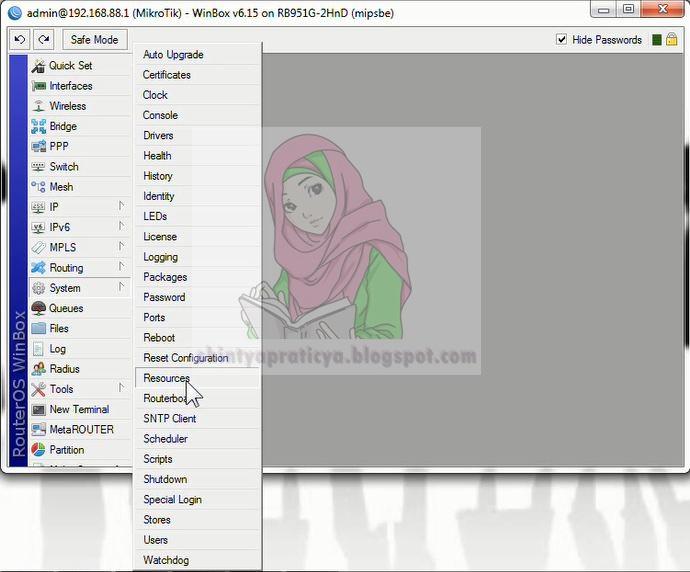This screenshot has width=690, height=572.
Task: Click the Routing menu icon
Action: pos(38,268)
